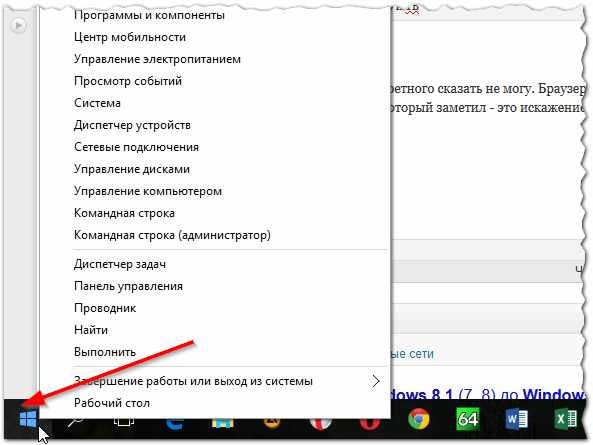Open Microsoft Word from the taskbar

(517, 419)
